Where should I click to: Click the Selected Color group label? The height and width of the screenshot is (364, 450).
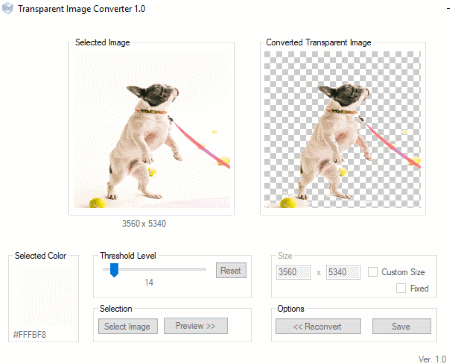point(40,256)
